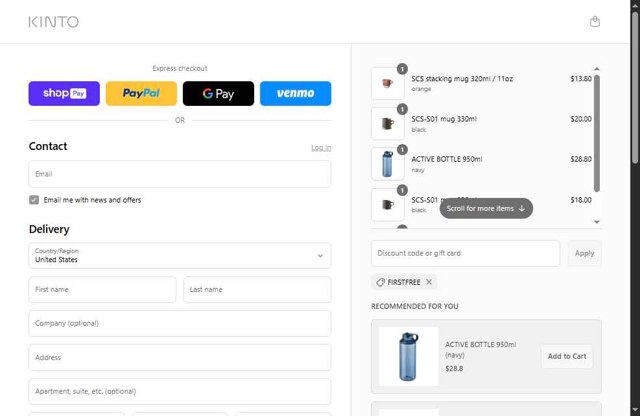Click the $13.80 price
640x416 pixels.
[581, 79]
